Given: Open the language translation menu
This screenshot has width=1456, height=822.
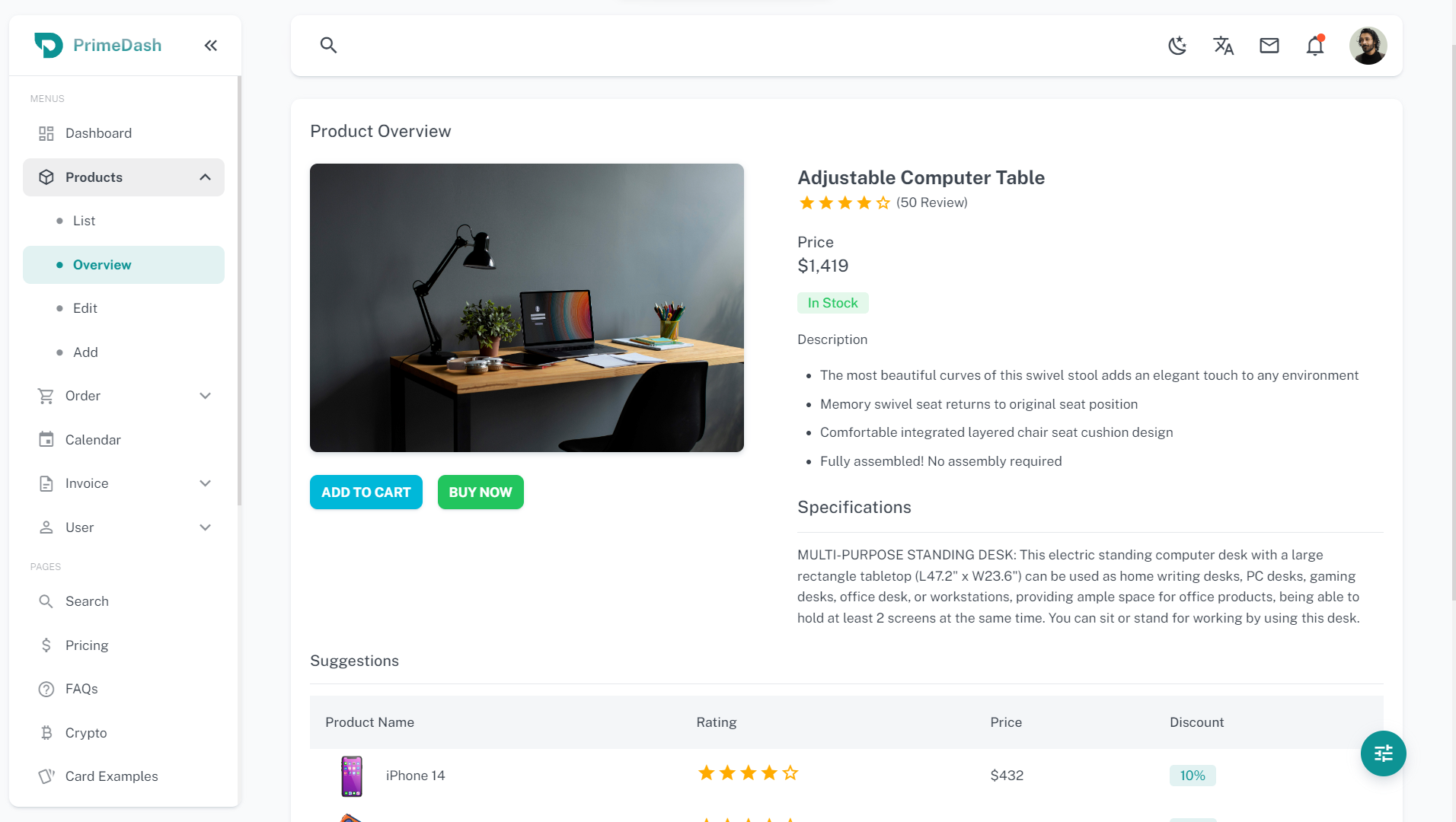Looking at the screenshot, I should tap(1223, 46).
